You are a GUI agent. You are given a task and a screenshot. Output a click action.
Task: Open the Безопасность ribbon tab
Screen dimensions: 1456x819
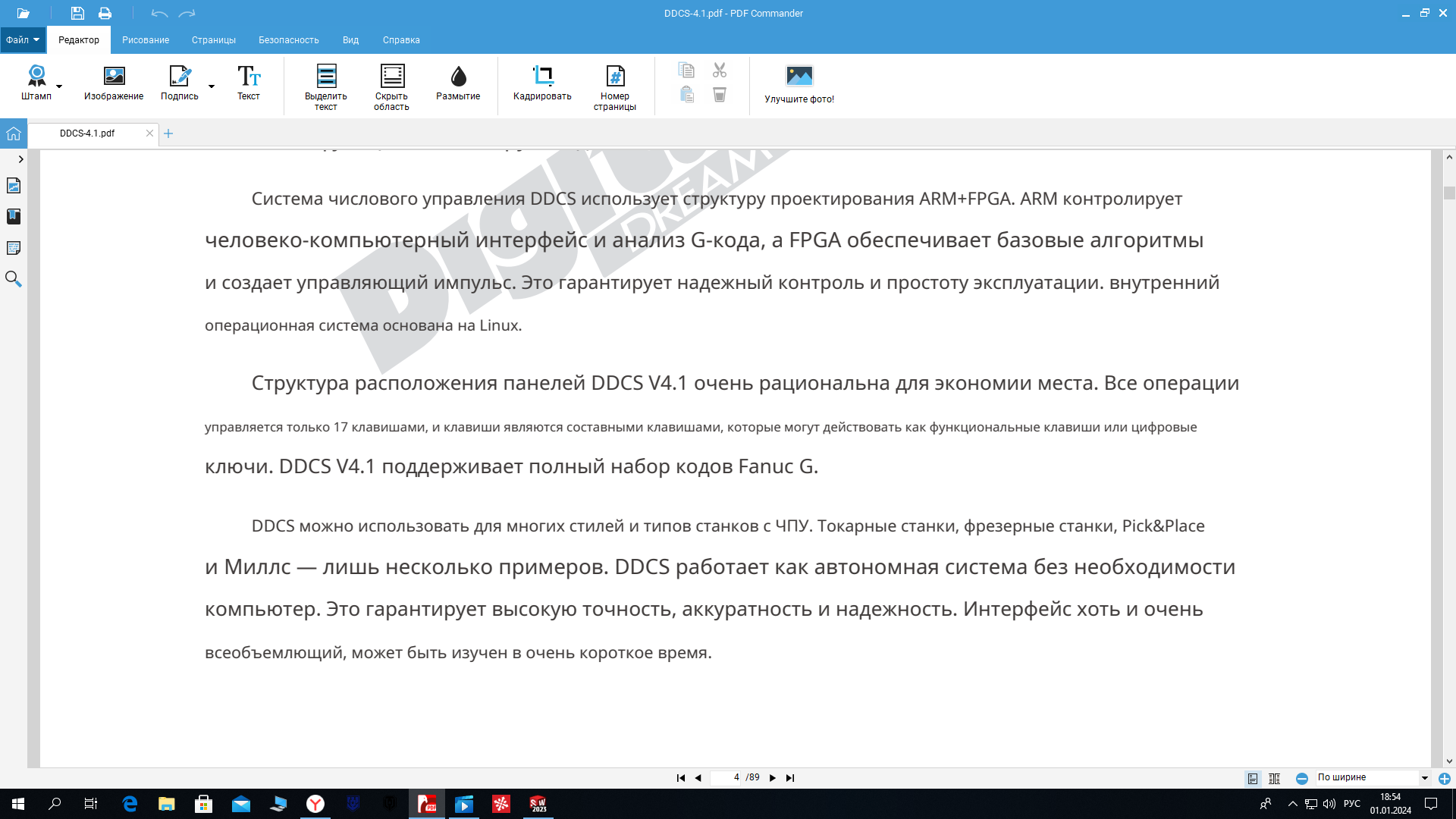pyautogui.click(x=288, y=40)
